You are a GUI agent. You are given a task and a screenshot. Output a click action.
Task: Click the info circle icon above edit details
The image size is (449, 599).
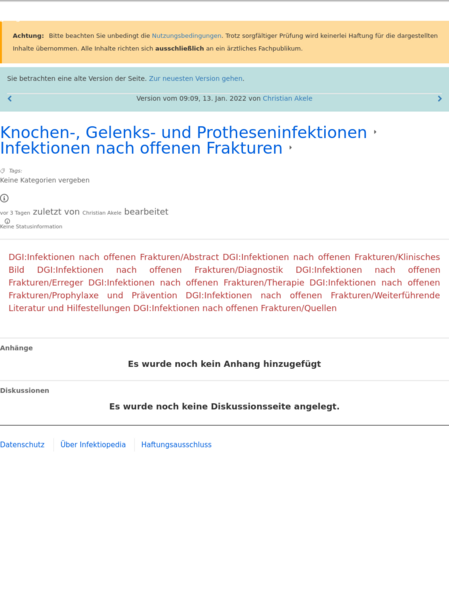pyautogui.click(x=4, y=198)
